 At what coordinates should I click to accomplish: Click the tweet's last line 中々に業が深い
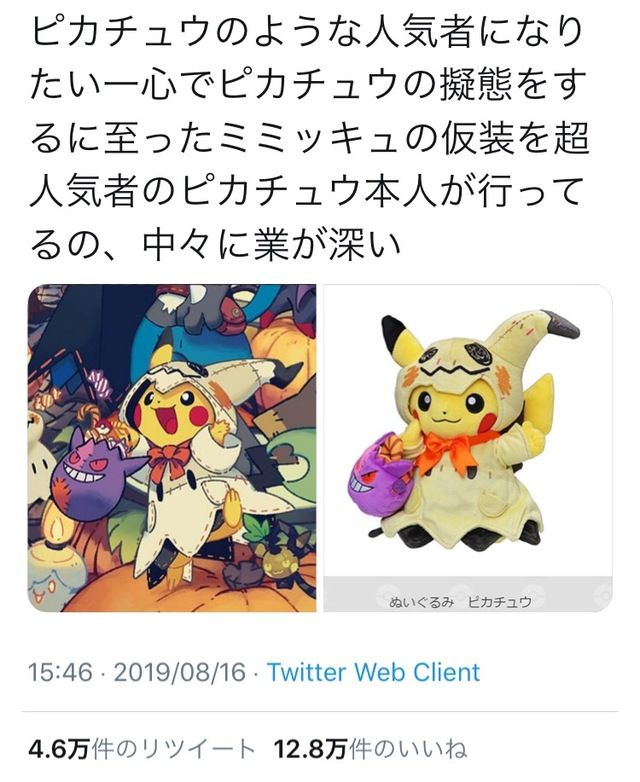(x=272, y=245)
